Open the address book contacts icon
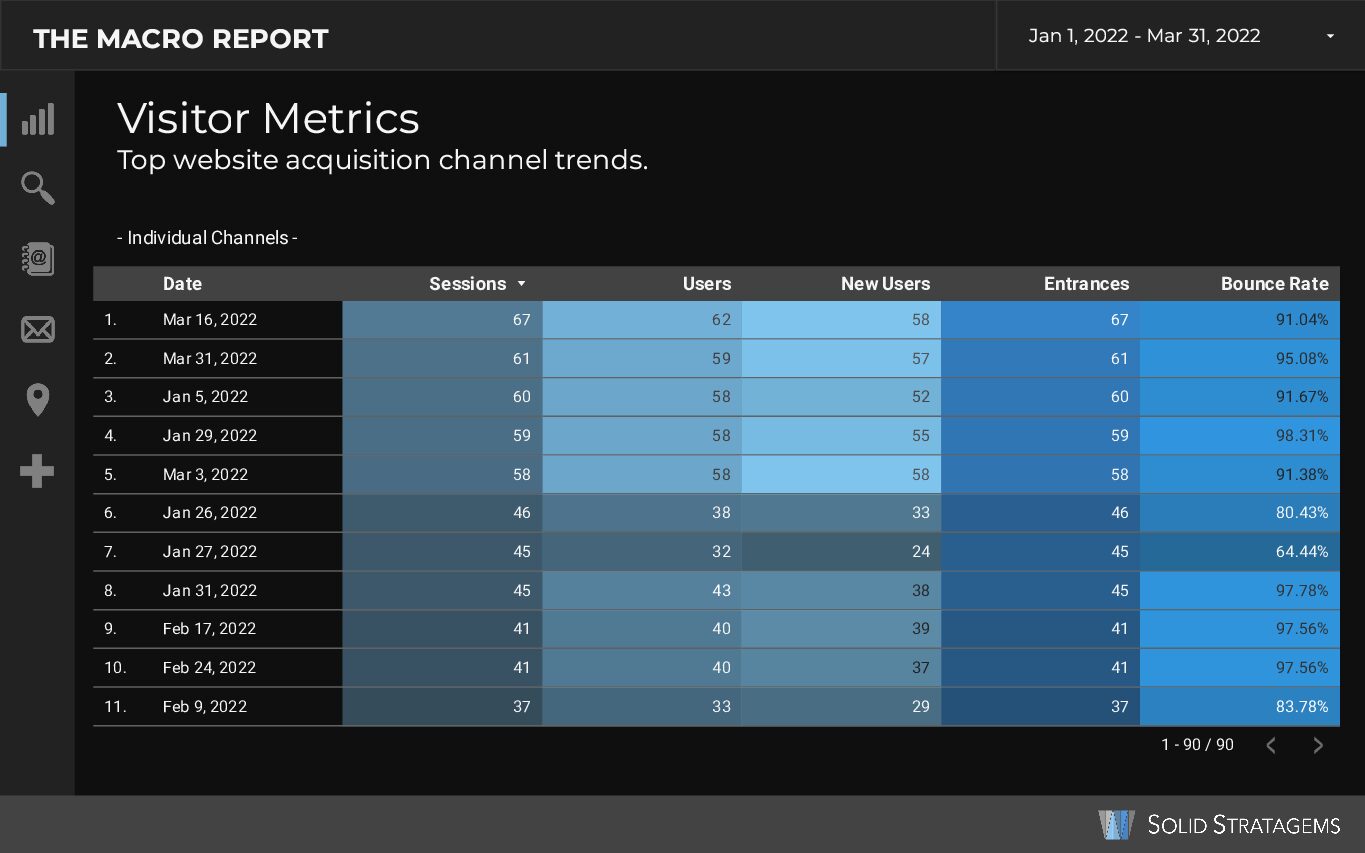The height and width of the screenshot is (853, 1365). coord(38,259)
